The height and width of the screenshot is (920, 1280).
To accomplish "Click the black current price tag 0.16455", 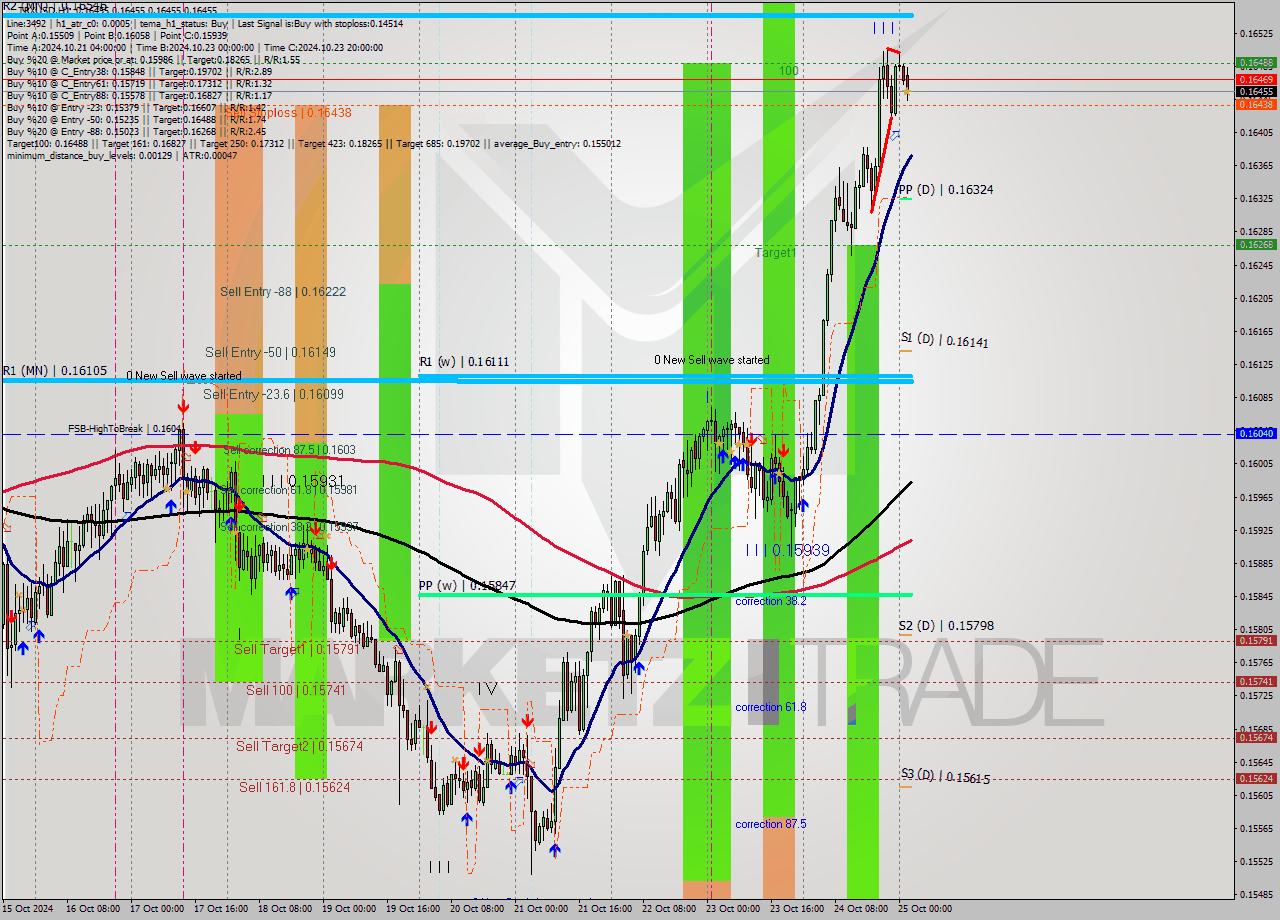I will 1256,91.
